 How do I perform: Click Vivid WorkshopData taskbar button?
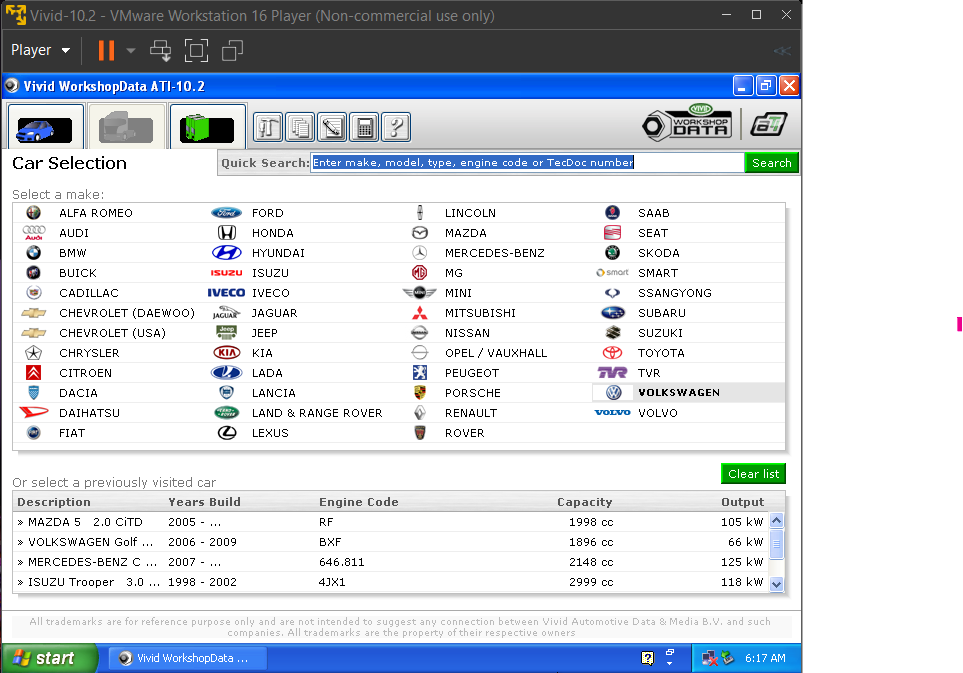coord(189,658)
